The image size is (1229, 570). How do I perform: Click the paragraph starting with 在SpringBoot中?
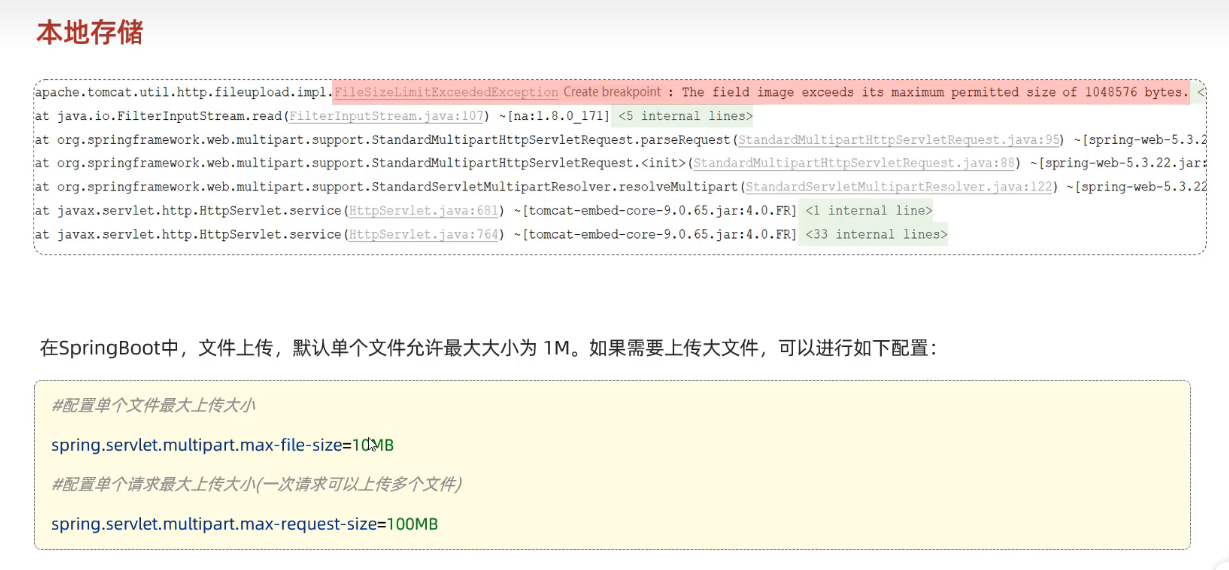click(x=488, y=348)
